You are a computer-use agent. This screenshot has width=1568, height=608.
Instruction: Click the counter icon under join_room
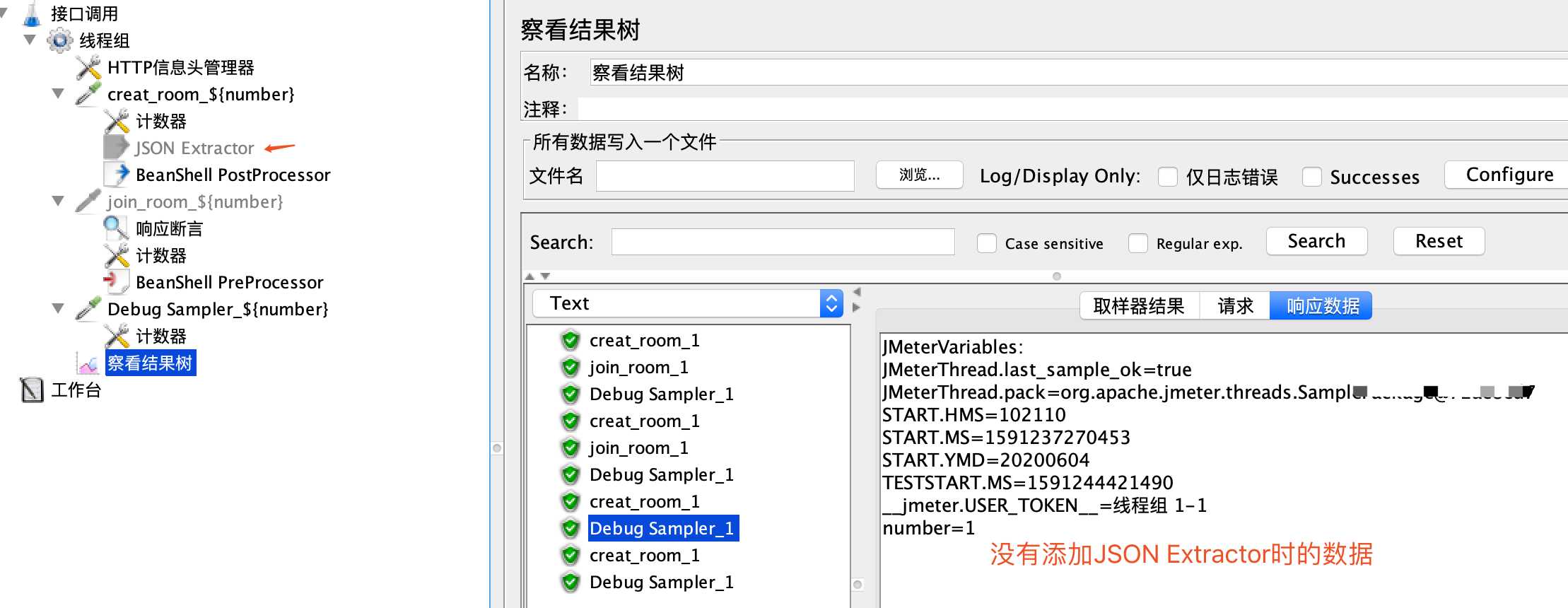click(117, 255)
